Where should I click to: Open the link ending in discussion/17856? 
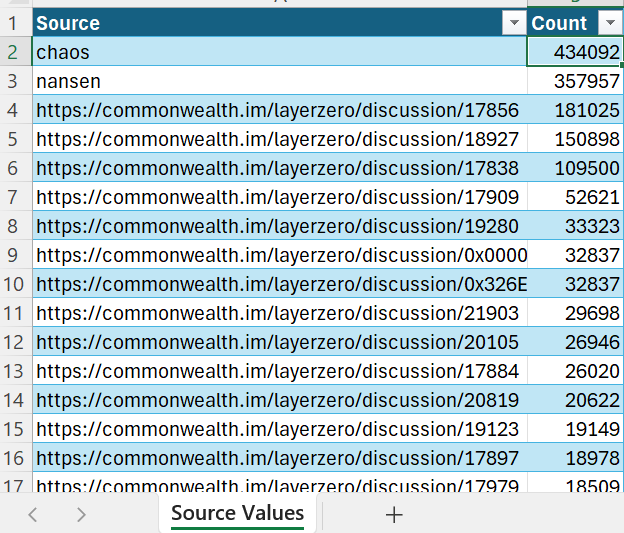[277, 110]
